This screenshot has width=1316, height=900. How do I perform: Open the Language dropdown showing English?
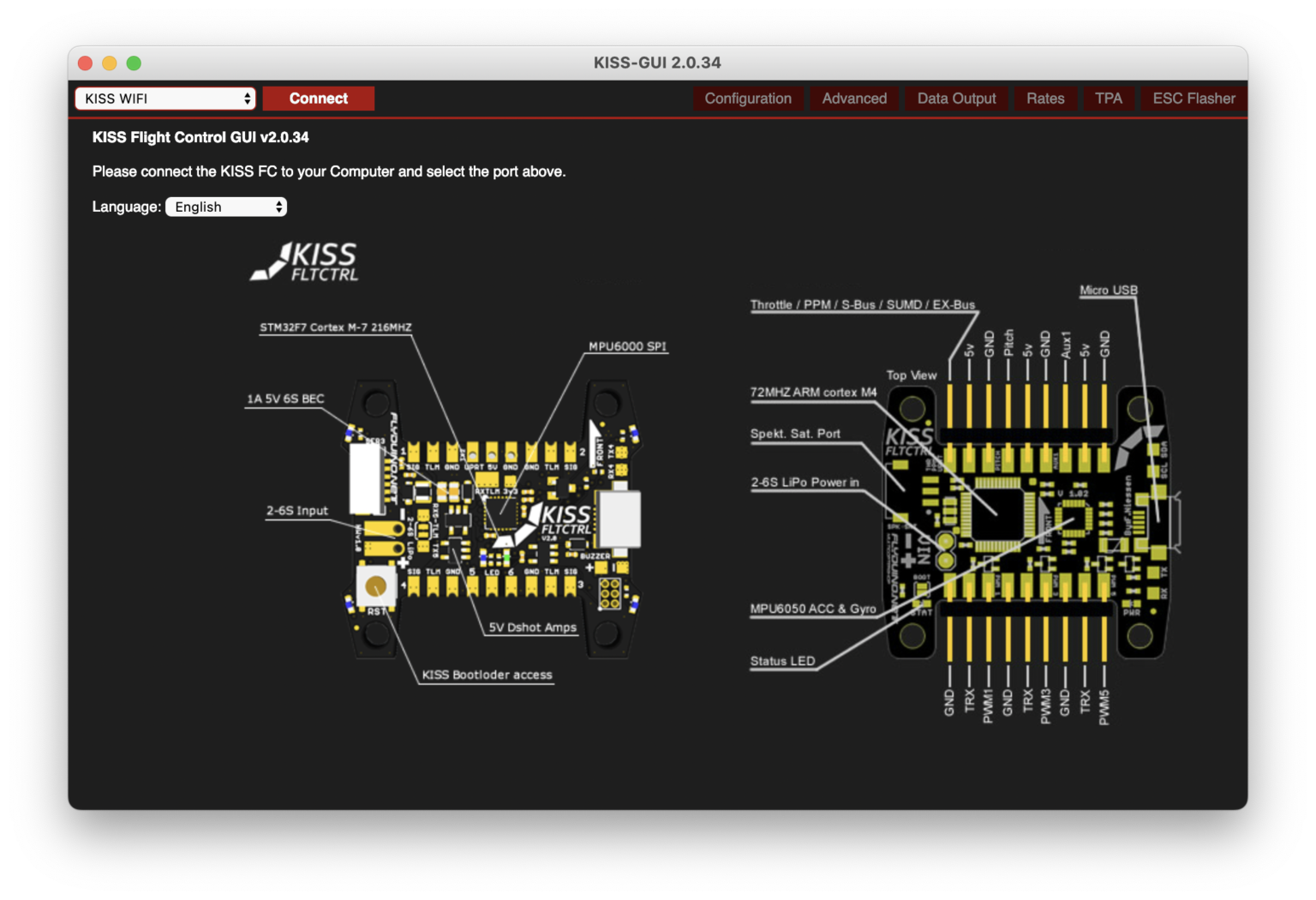pyautogui.click(x=225, y=207)
